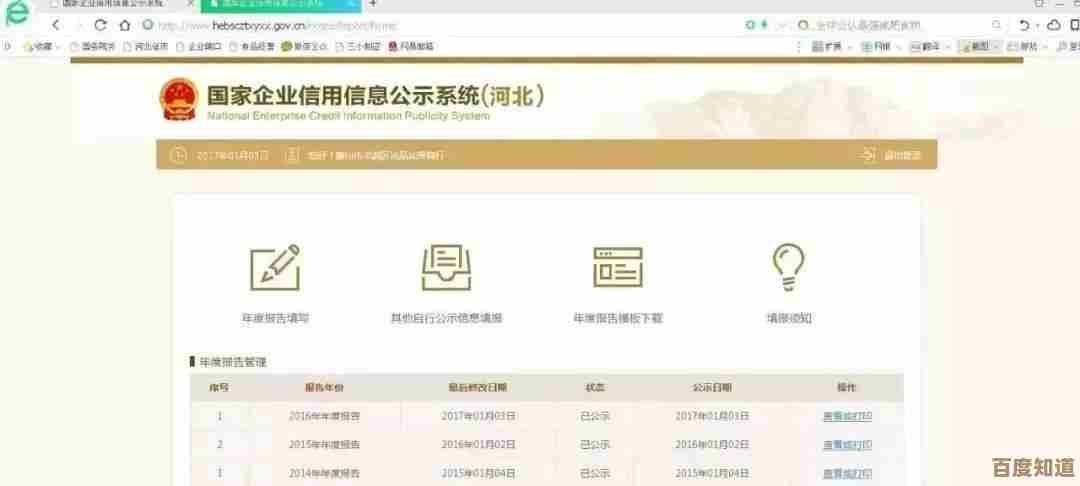Expand the dropdown arrow beside 扩展
Screen dimensions: 1080x486
click(x=850, y=47)
